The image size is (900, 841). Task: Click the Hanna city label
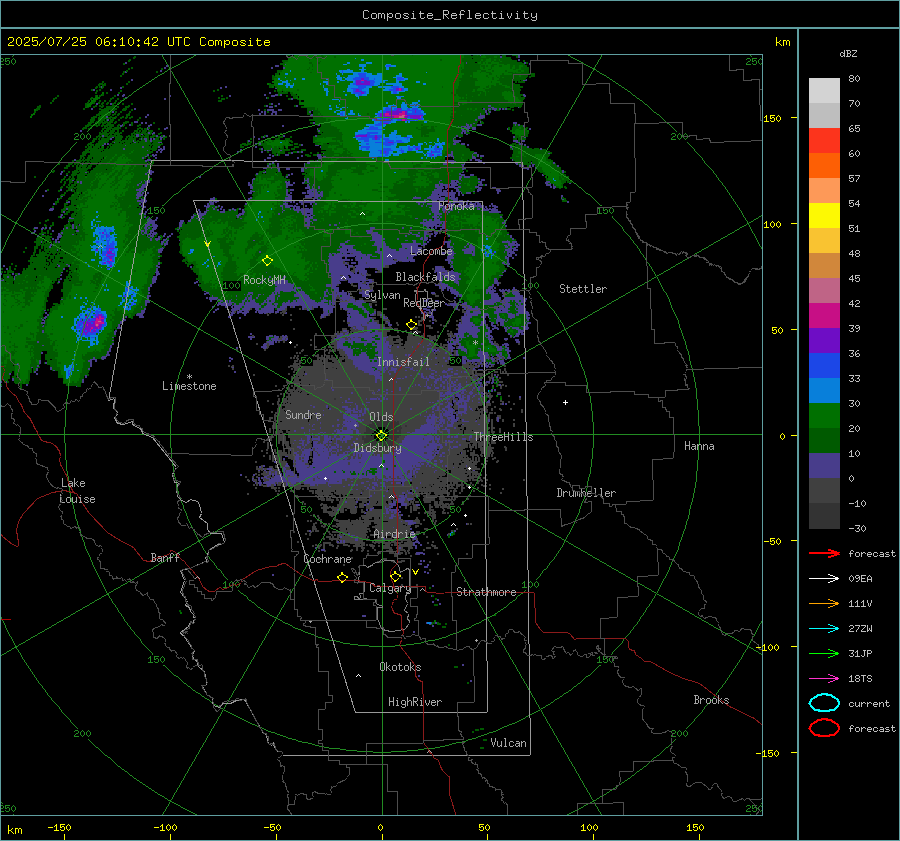tap(699, 446)
